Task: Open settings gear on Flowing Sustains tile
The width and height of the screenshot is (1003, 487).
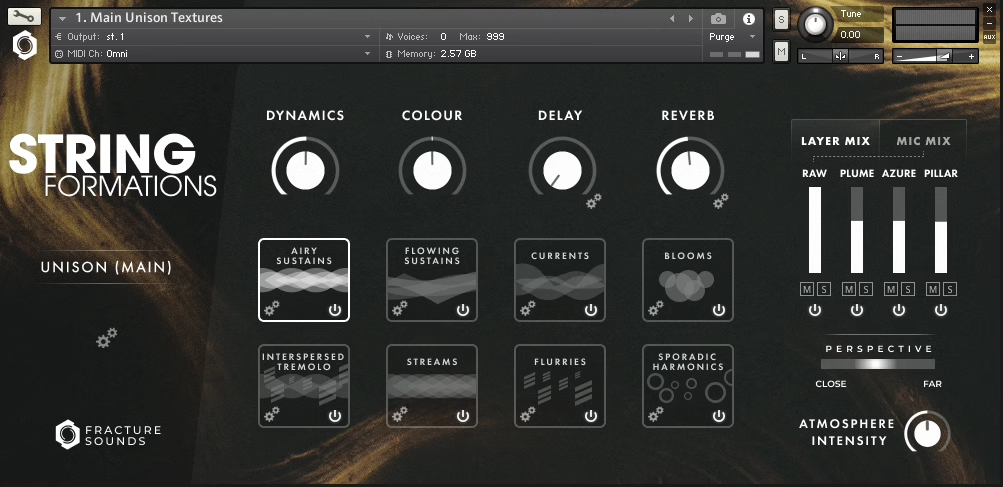Action: (x=400, y=308)
